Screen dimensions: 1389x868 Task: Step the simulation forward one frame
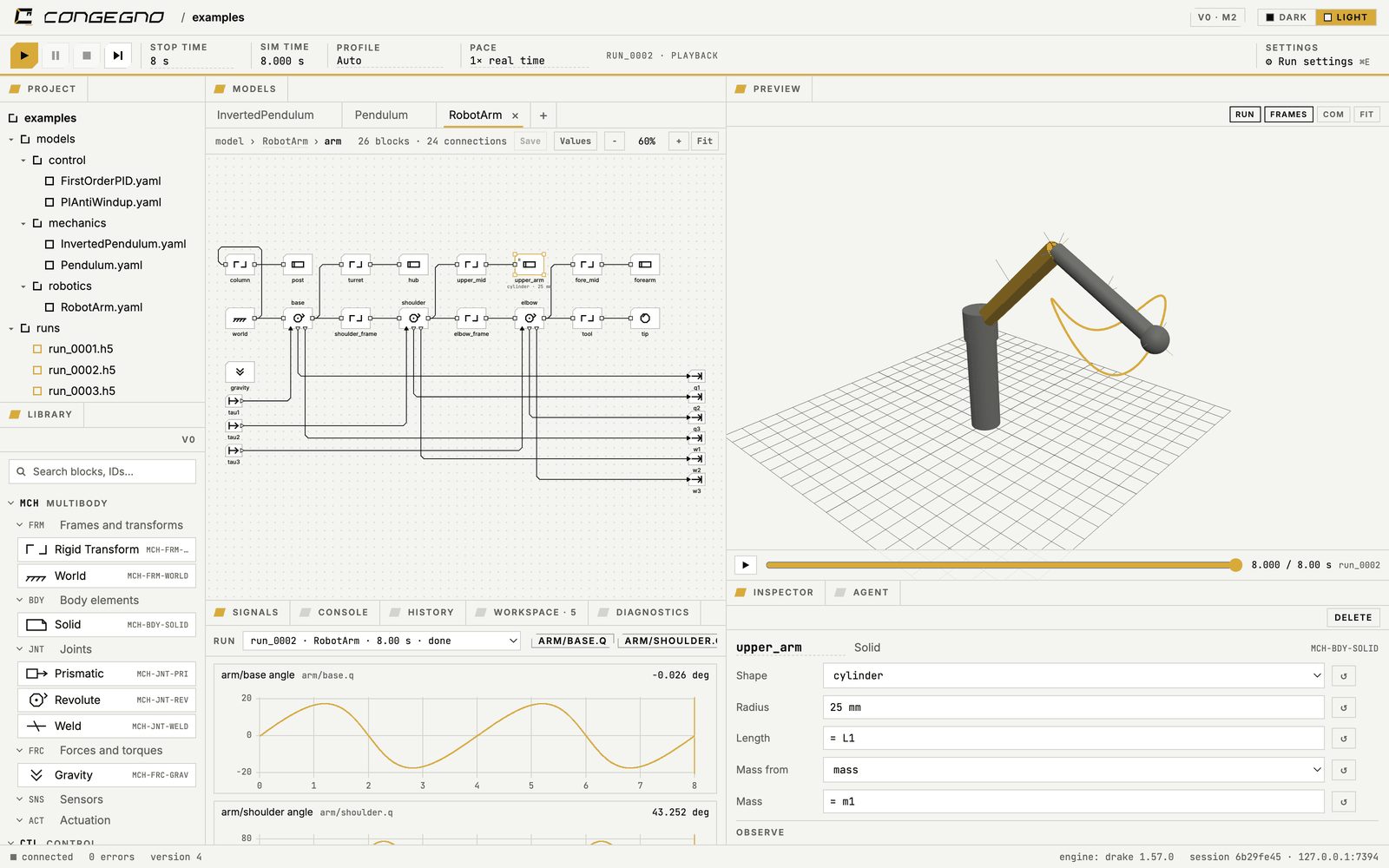(x=118, y=56)
